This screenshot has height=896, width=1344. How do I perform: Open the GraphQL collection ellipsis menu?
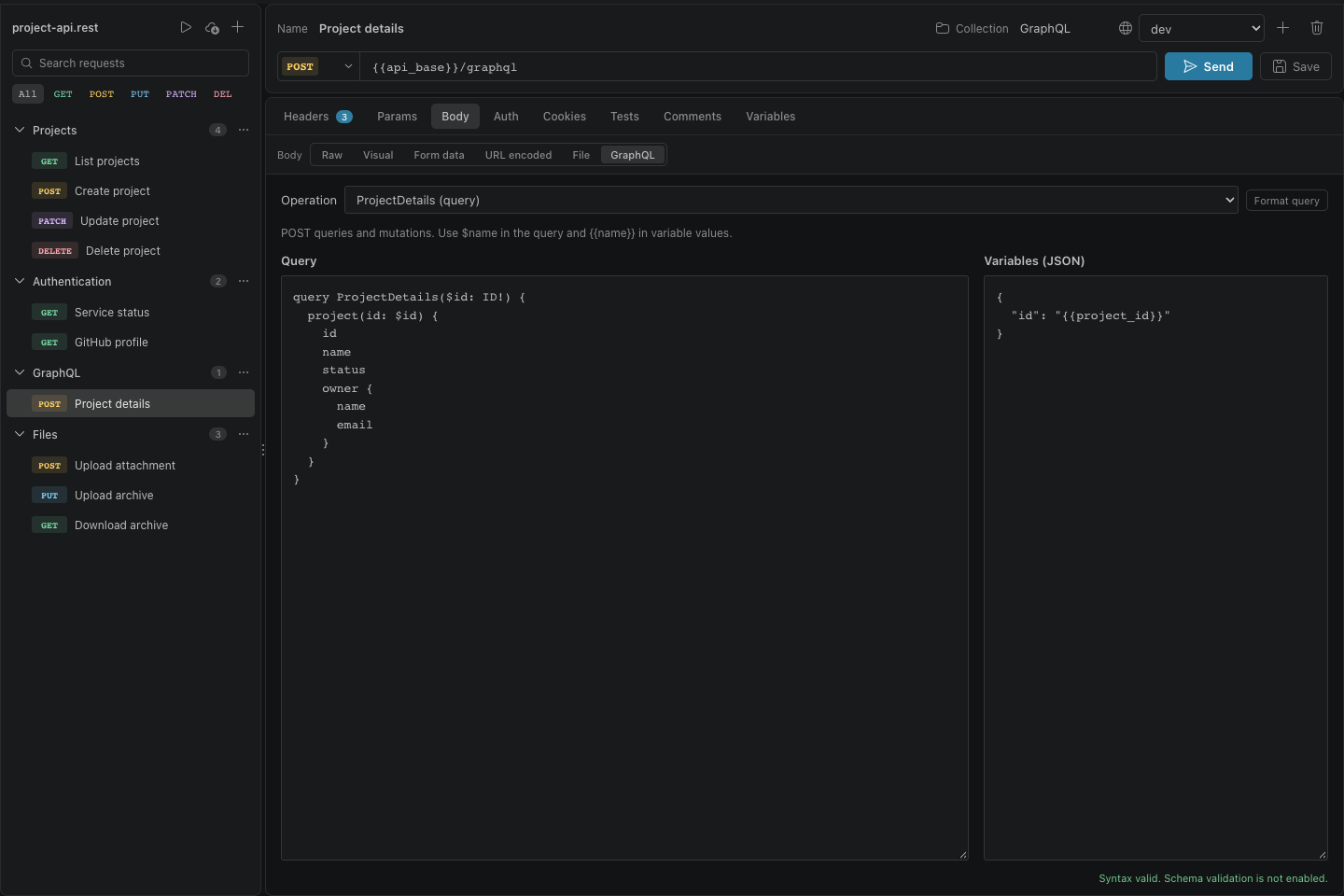click(x=244, y=372)
